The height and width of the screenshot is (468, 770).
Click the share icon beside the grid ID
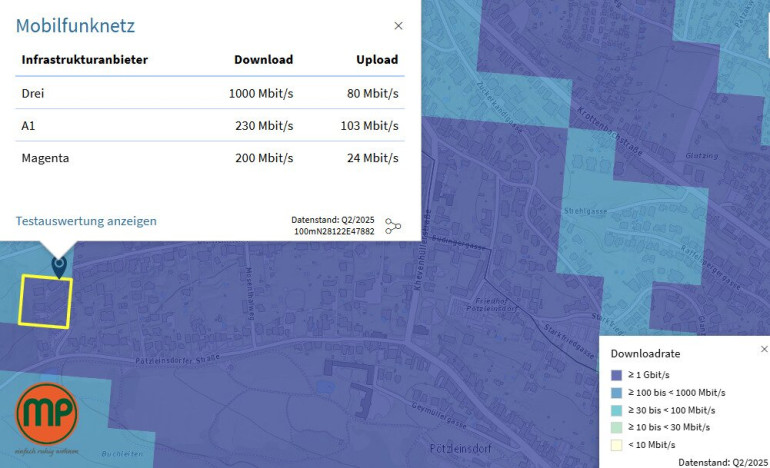[x=393, y=226]
